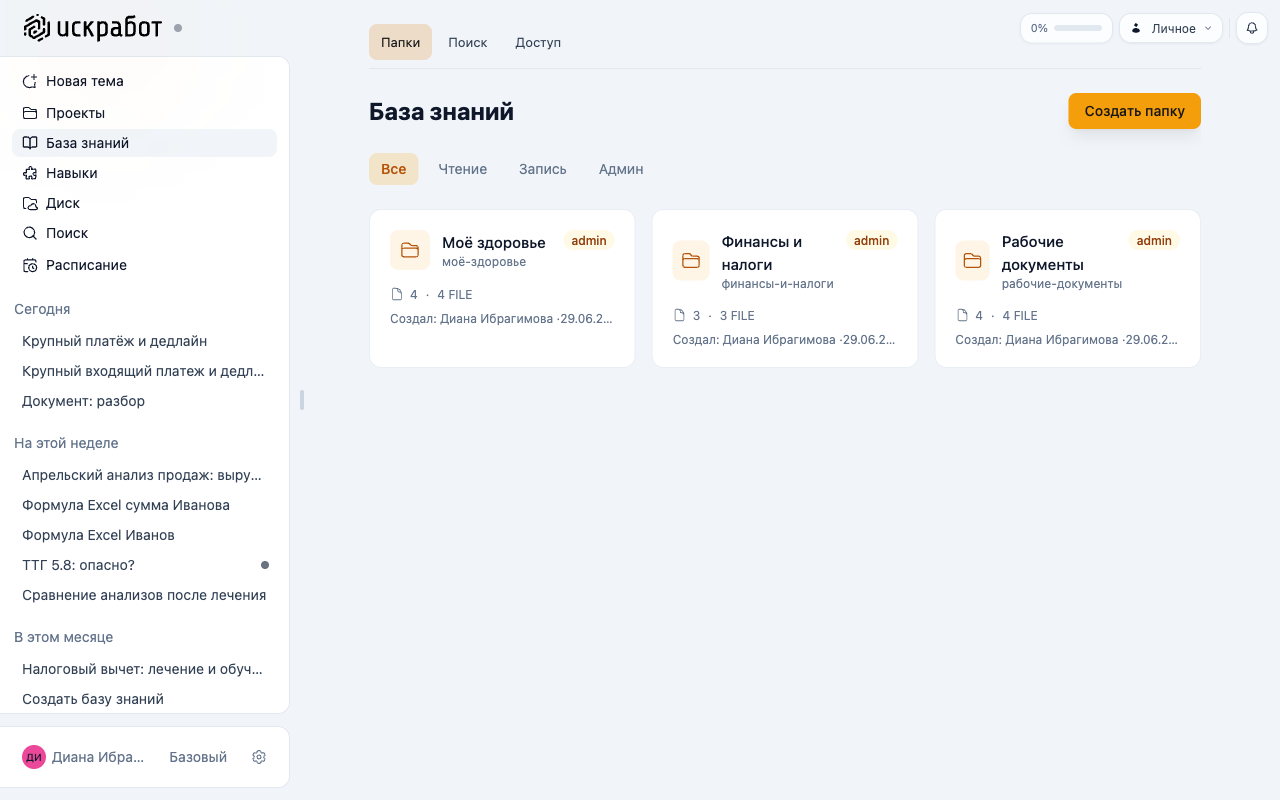Open Расписание calendar icon in sidebar
This screenshot has width=1280, height=800.
(30, 265)
